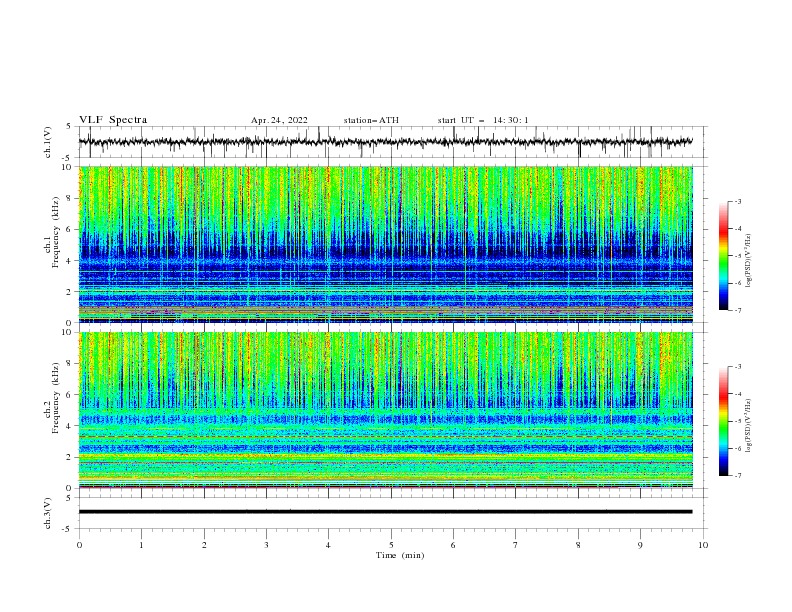
Task: Click the log(PSD) label beside ch.1 color bar
Action: 749,261
